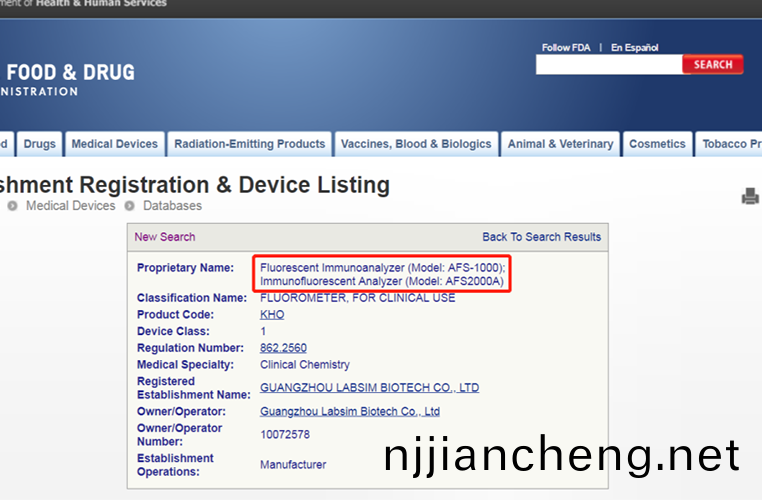
Task: Click the Food & Drug Administration logo
Action: point(68,80)
